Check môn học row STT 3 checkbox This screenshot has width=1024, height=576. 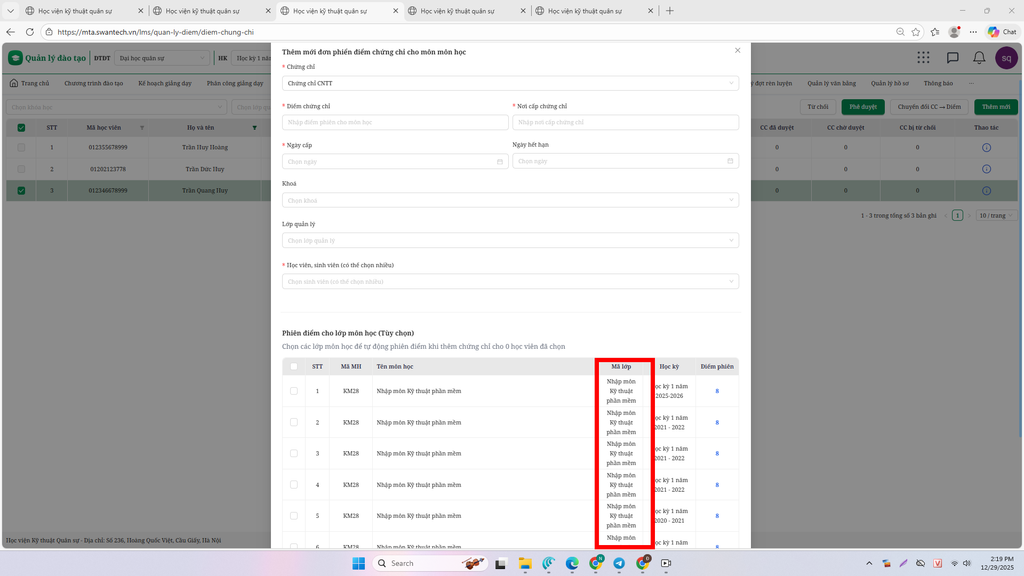coord(294,453)
